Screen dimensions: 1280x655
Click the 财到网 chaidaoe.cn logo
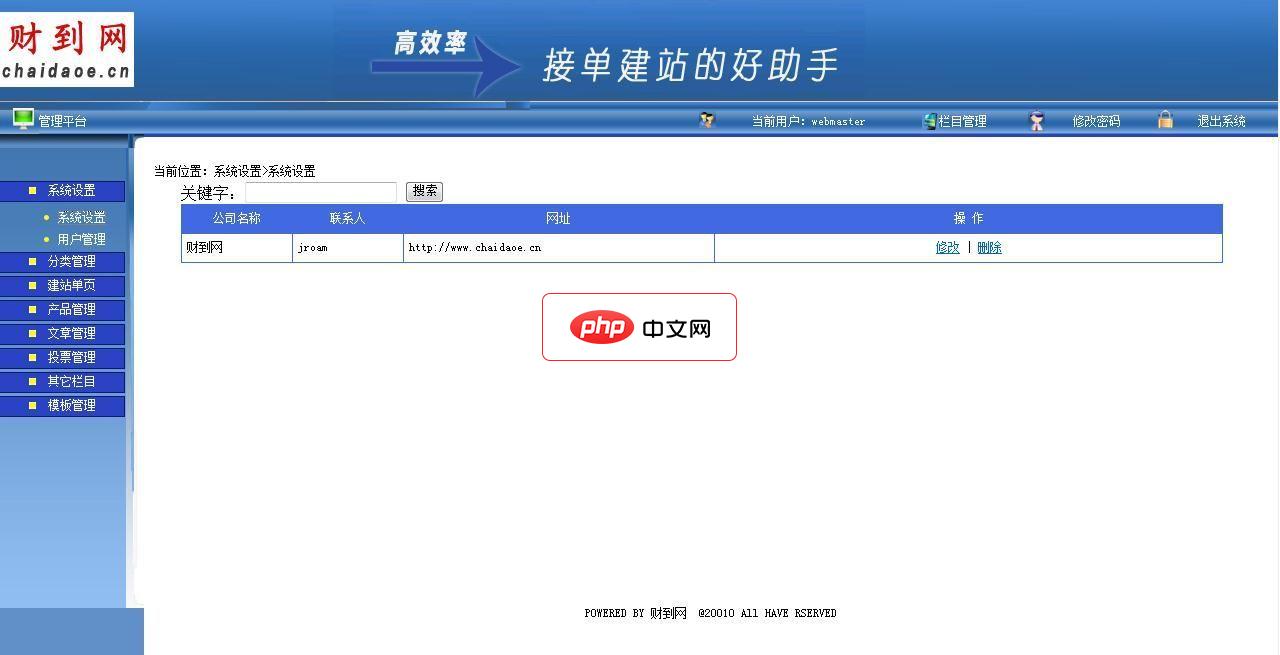(65, 48)
